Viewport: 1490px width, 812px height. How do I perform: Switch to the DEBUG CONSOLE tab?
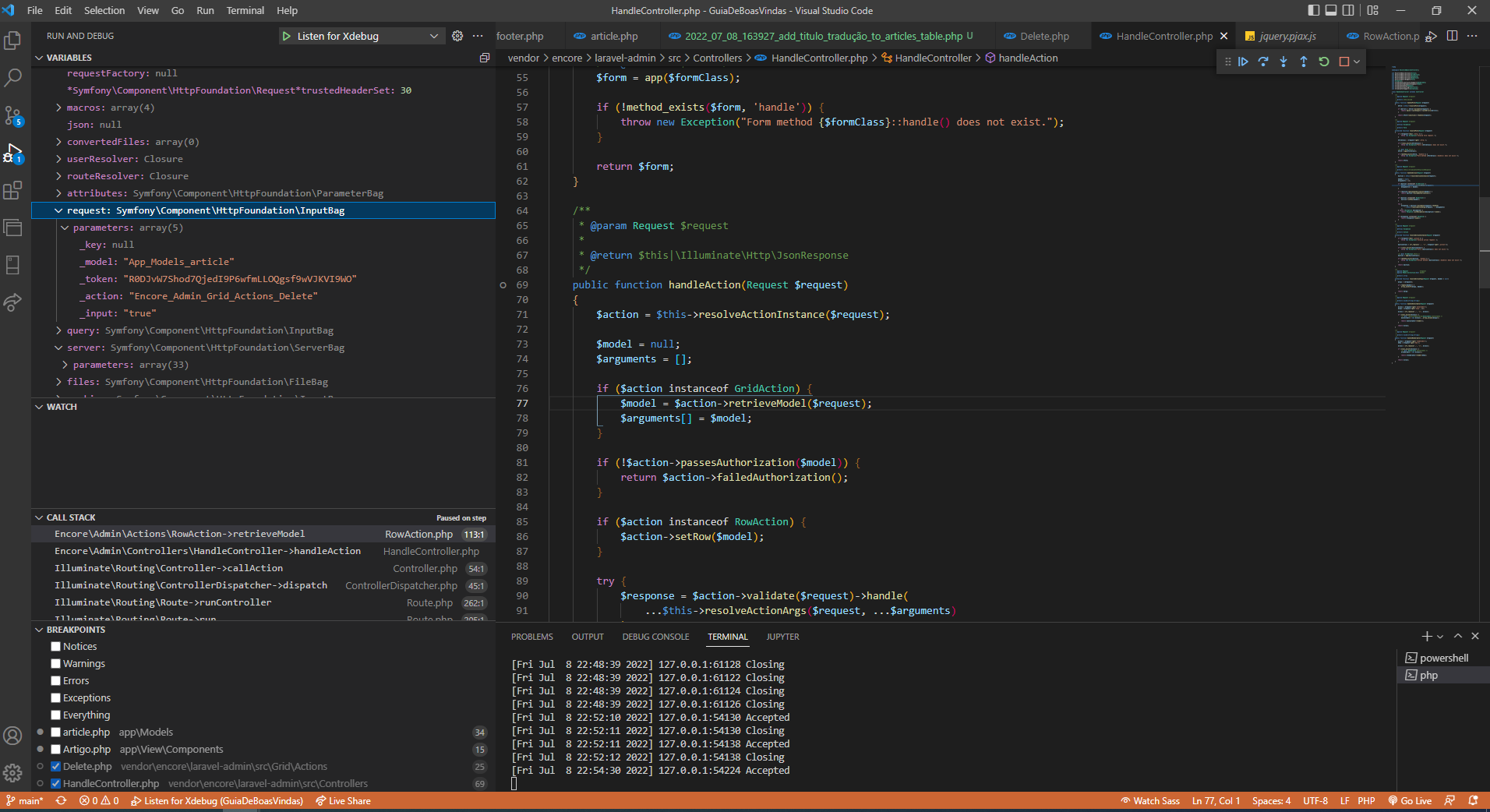click(x=655, y=637)
